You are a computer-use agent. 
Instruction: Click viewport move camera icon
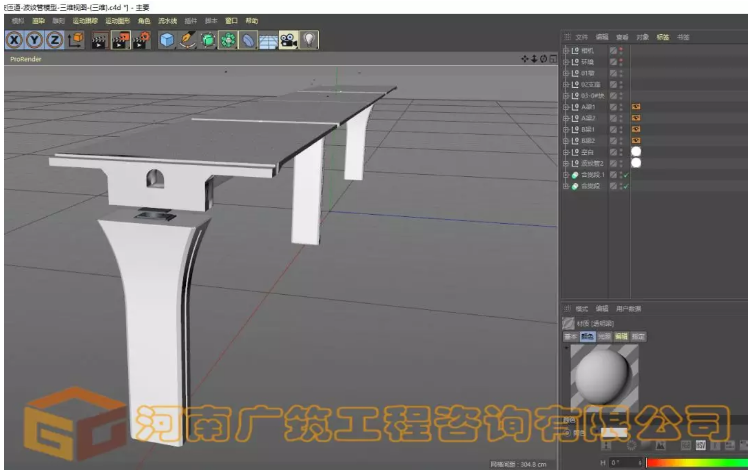(x=524, y=59)
